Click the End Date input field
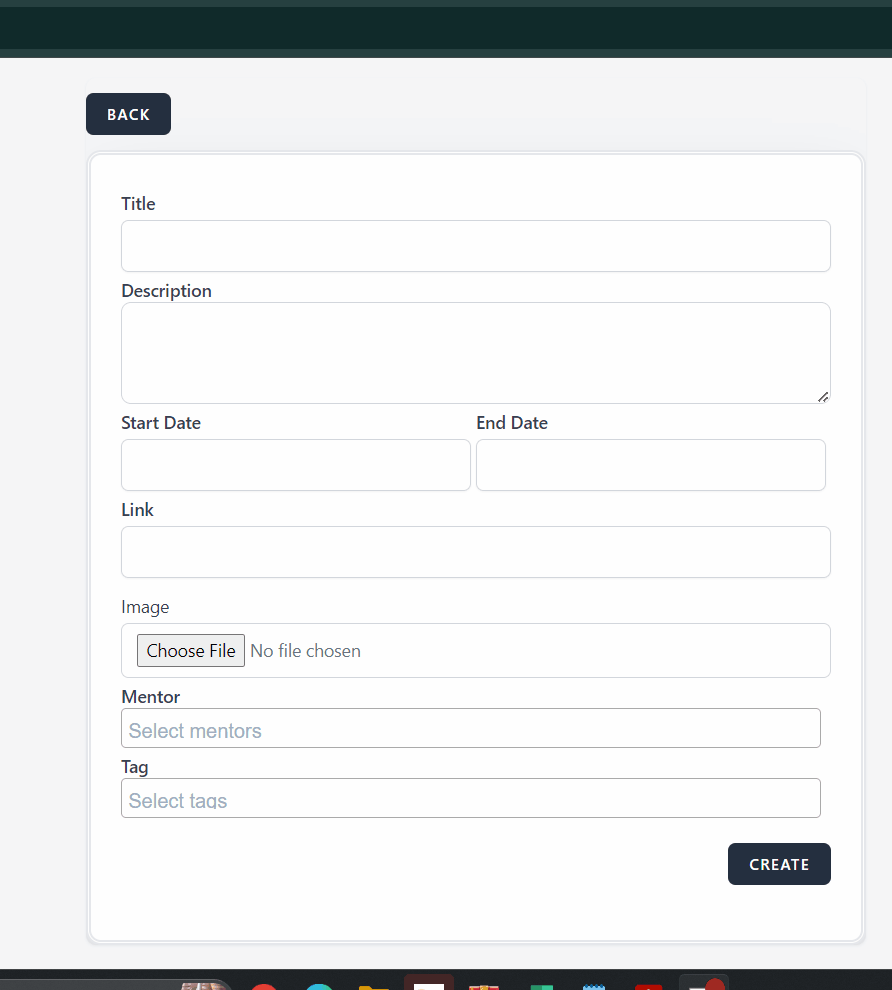The image size is (892, 990). (650, 465)
